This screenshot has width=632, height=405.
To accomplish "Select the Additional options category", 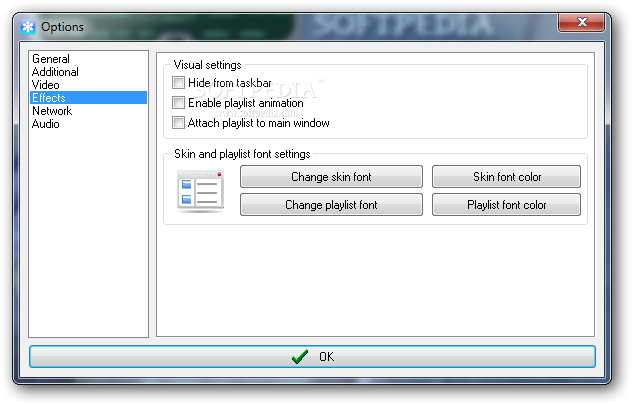I will coord(88,72).
